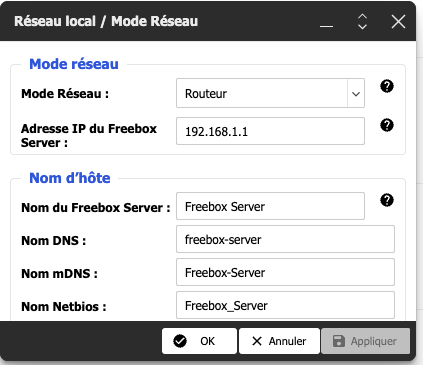Click the 'Mode Réseau :' label

click(x=65, y=94)
